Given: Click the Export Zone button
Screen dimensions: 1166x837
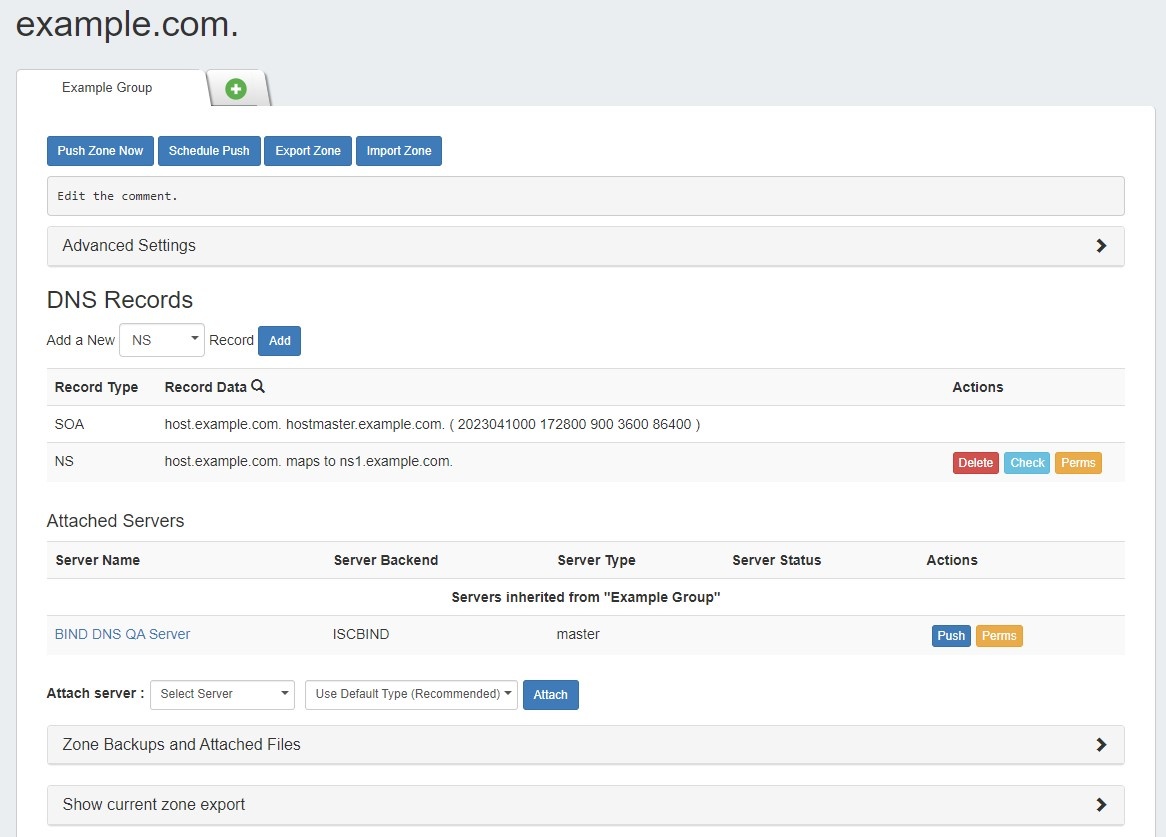Looking at the screenshot, I should (308, 151).
